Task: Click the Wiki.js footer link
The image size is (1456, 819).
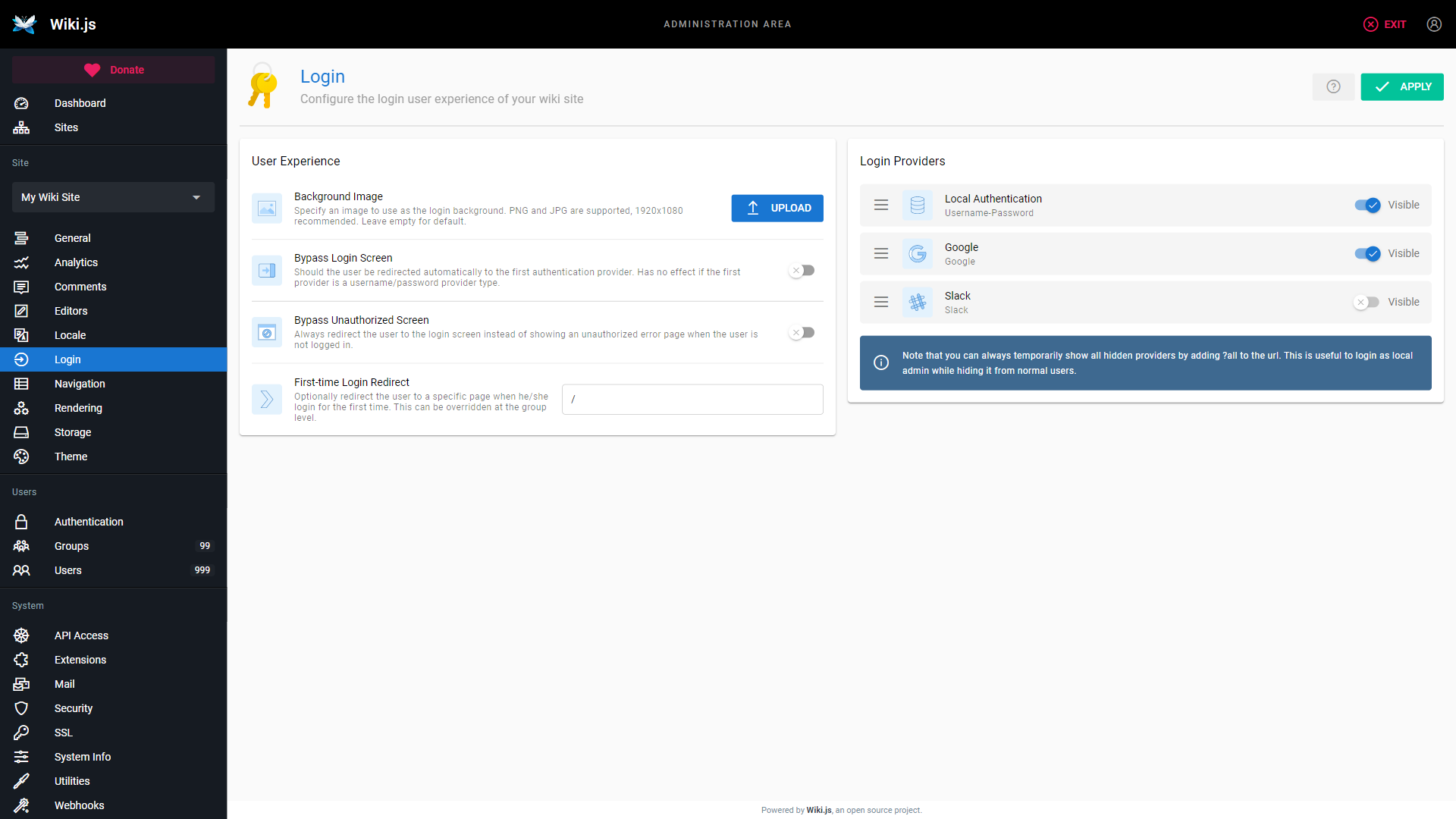Action: [x=819, y=810]
